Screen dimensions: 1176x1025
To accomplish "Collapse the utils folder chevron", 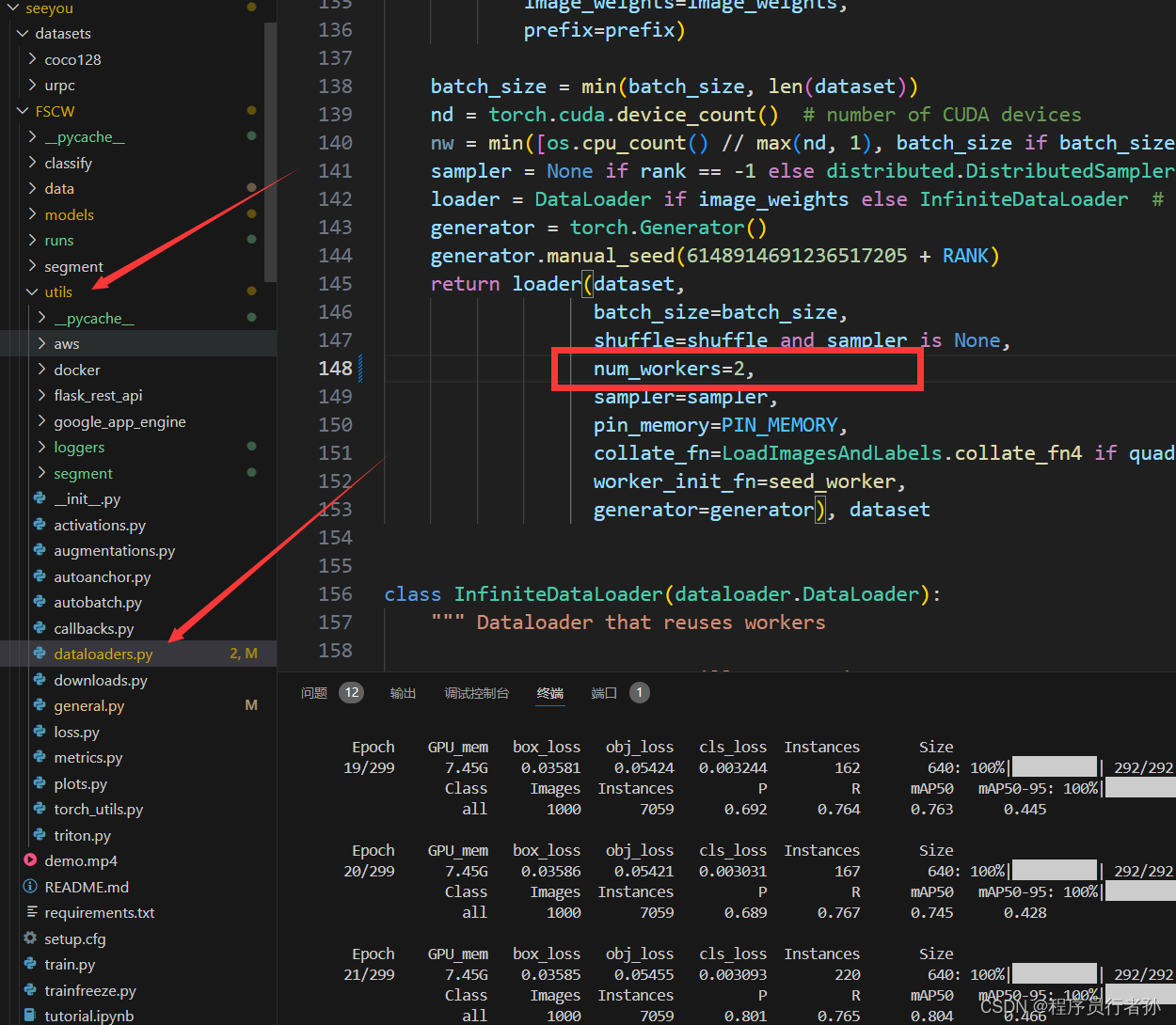I will (x=32, y=292).
